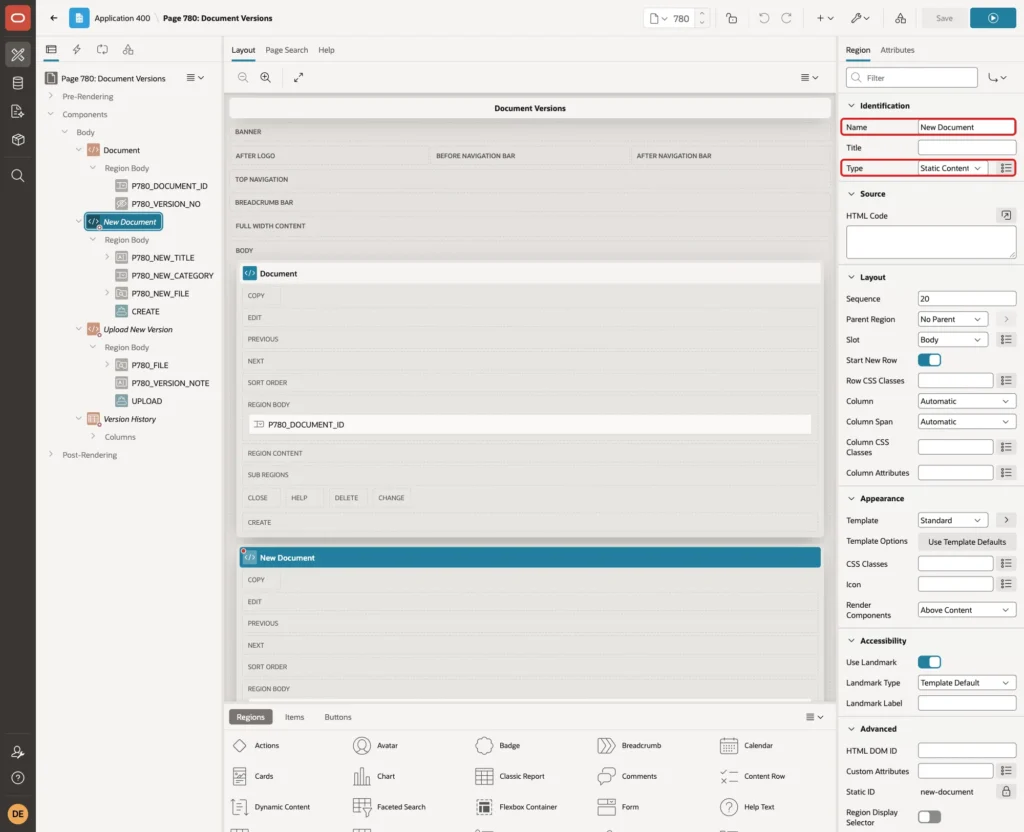The width and height of the screenshot is (1024, 832).
Task: Show the Buttons gallery tab
Action: click(x=338, y=716)
